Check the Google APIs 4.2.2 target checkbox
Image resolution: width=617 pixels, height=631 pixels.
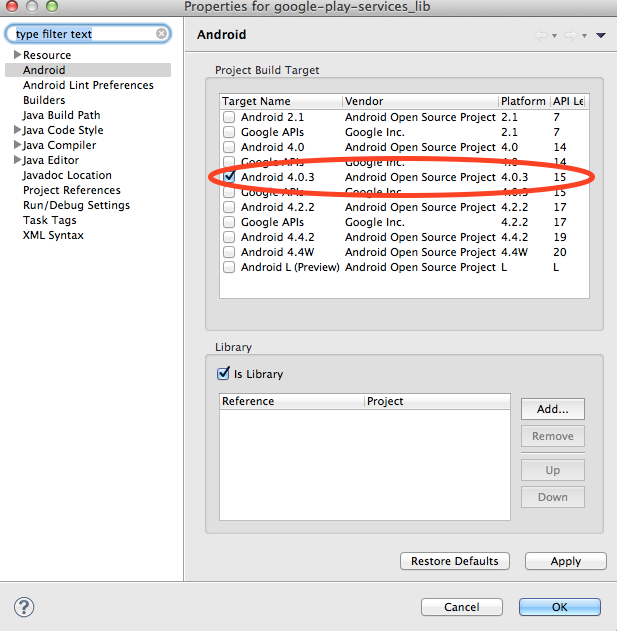click(x=229, y=222)
